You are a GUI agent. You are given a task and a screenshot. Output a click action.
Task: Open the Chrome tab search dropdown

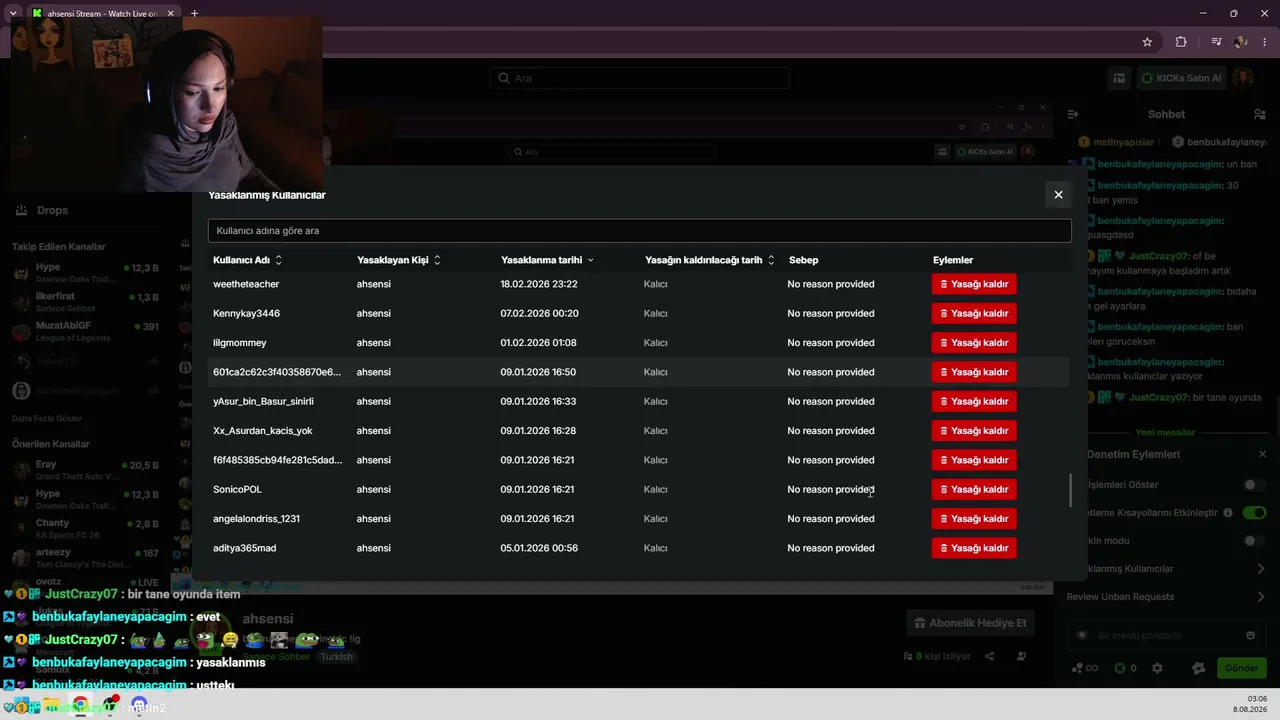[x=13, y=14]
